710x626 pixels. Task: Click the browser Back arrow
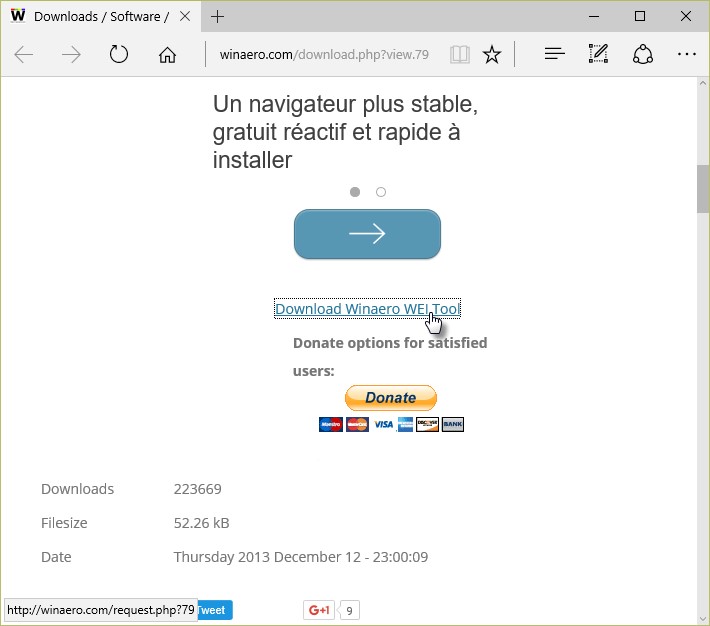click(24, 55)
